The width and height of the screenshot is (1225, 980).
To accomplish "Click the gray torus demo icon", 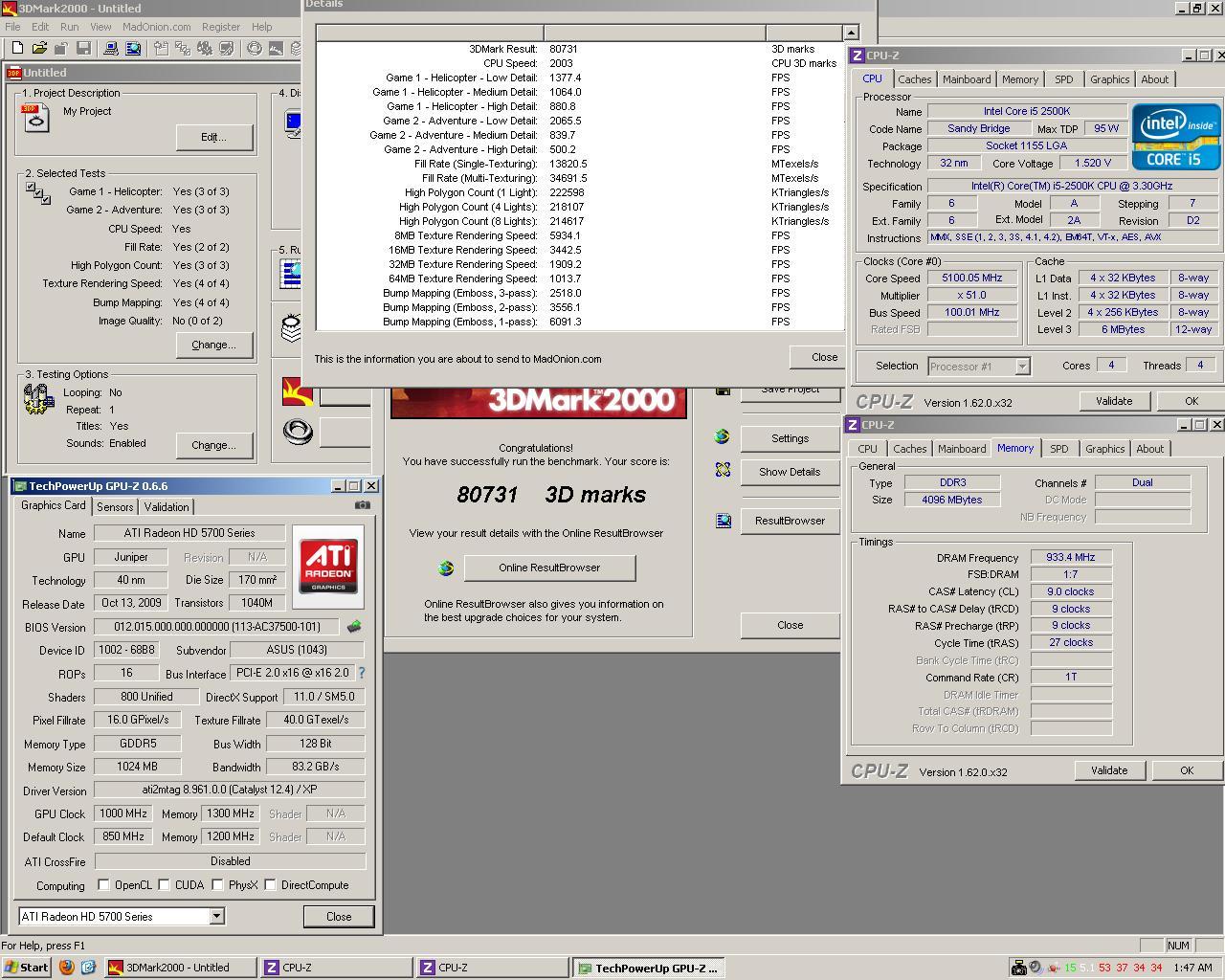I will coord(298,432).
